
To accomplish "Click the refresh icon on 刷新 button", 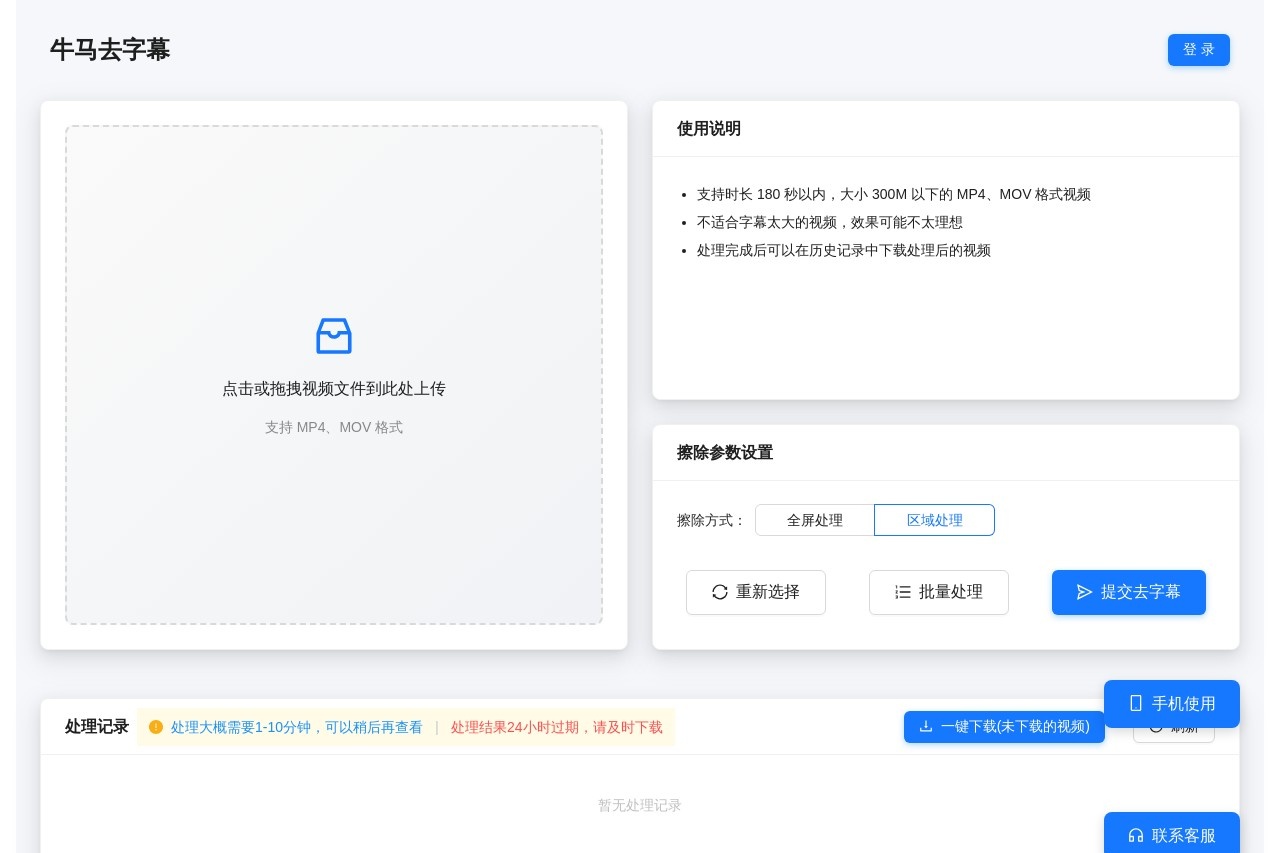I will click(1156, 727).
